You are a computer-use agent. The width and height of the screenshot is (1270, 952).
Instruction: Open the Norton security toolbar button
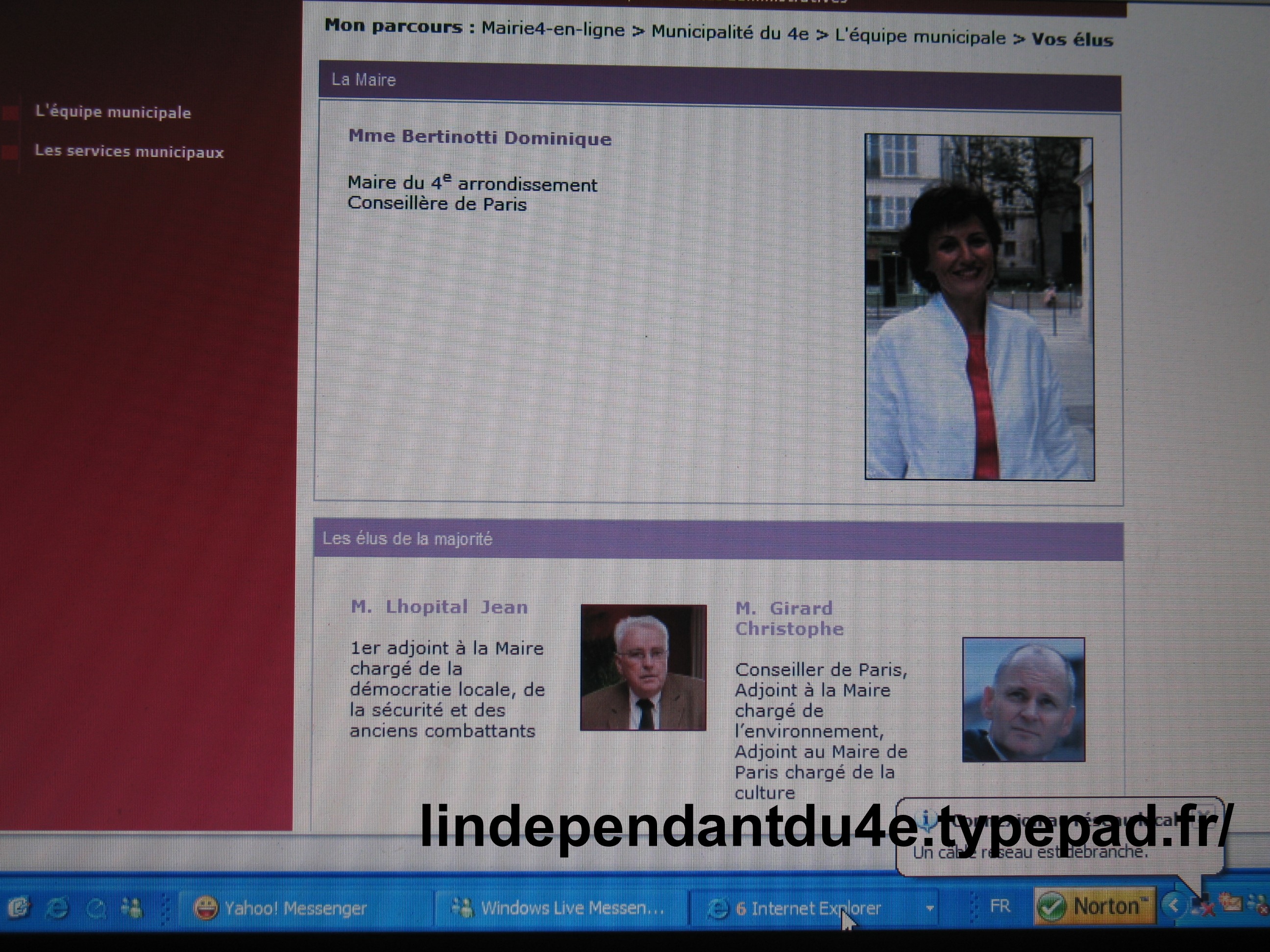tap(1096, 906)
